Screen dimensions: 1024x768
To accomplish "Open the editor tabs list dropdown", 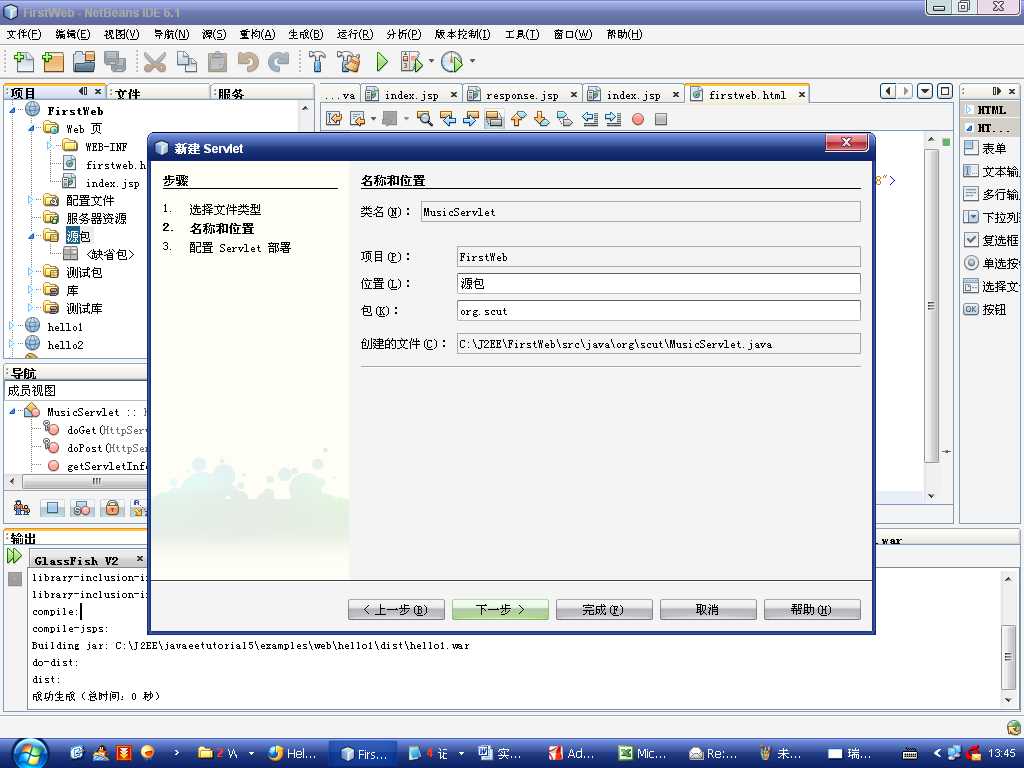I will click(925, 91).
